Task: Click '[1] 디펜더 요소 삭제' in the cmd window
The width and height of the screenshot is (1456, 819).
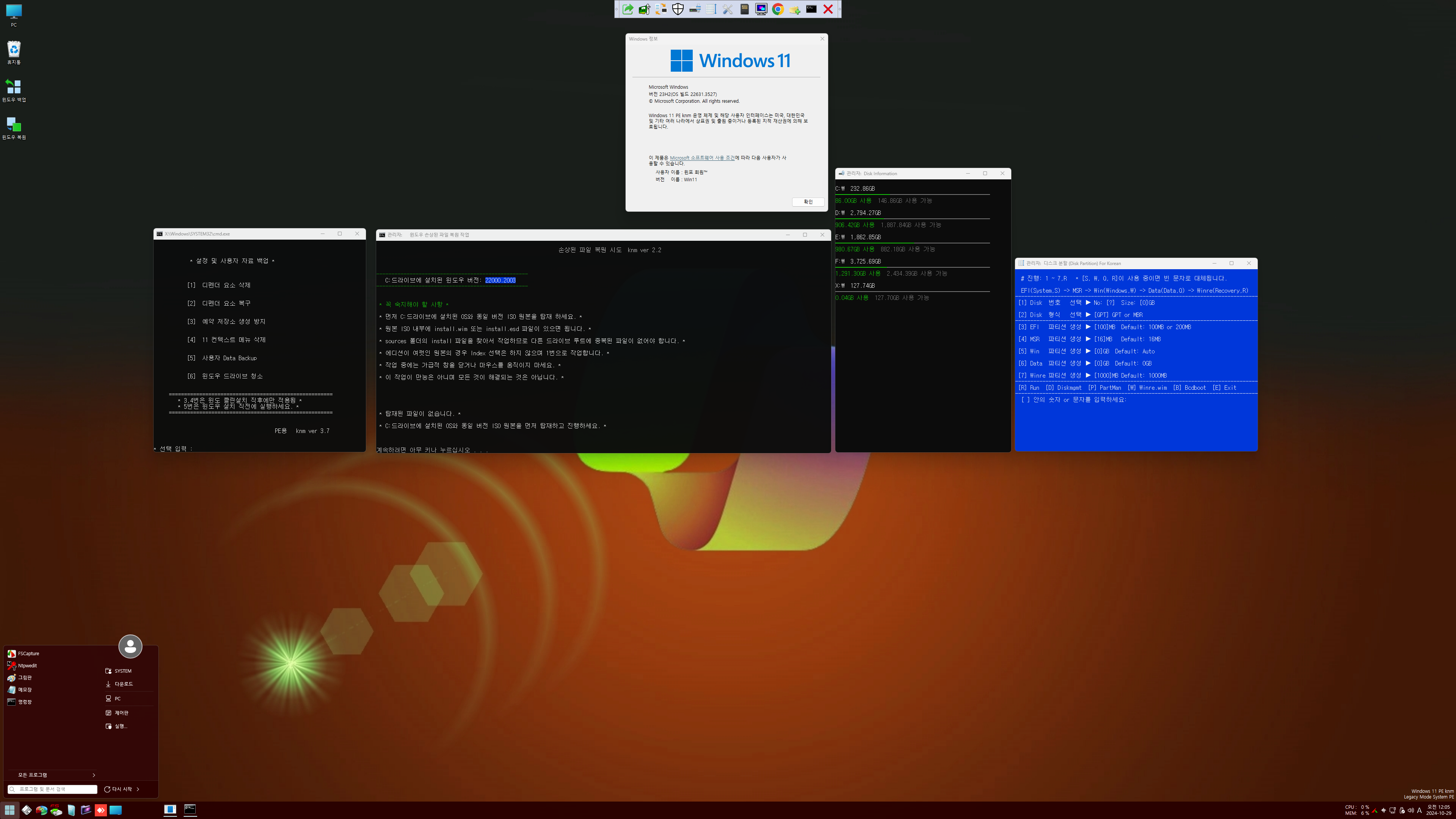Action: 219,285
